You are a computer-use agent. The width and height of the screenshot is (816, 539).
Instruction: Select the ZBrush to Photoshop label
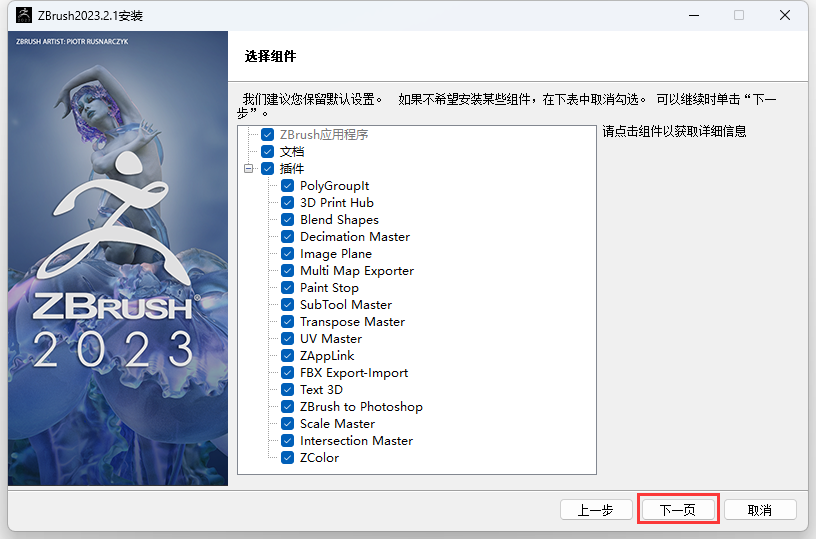361,406
